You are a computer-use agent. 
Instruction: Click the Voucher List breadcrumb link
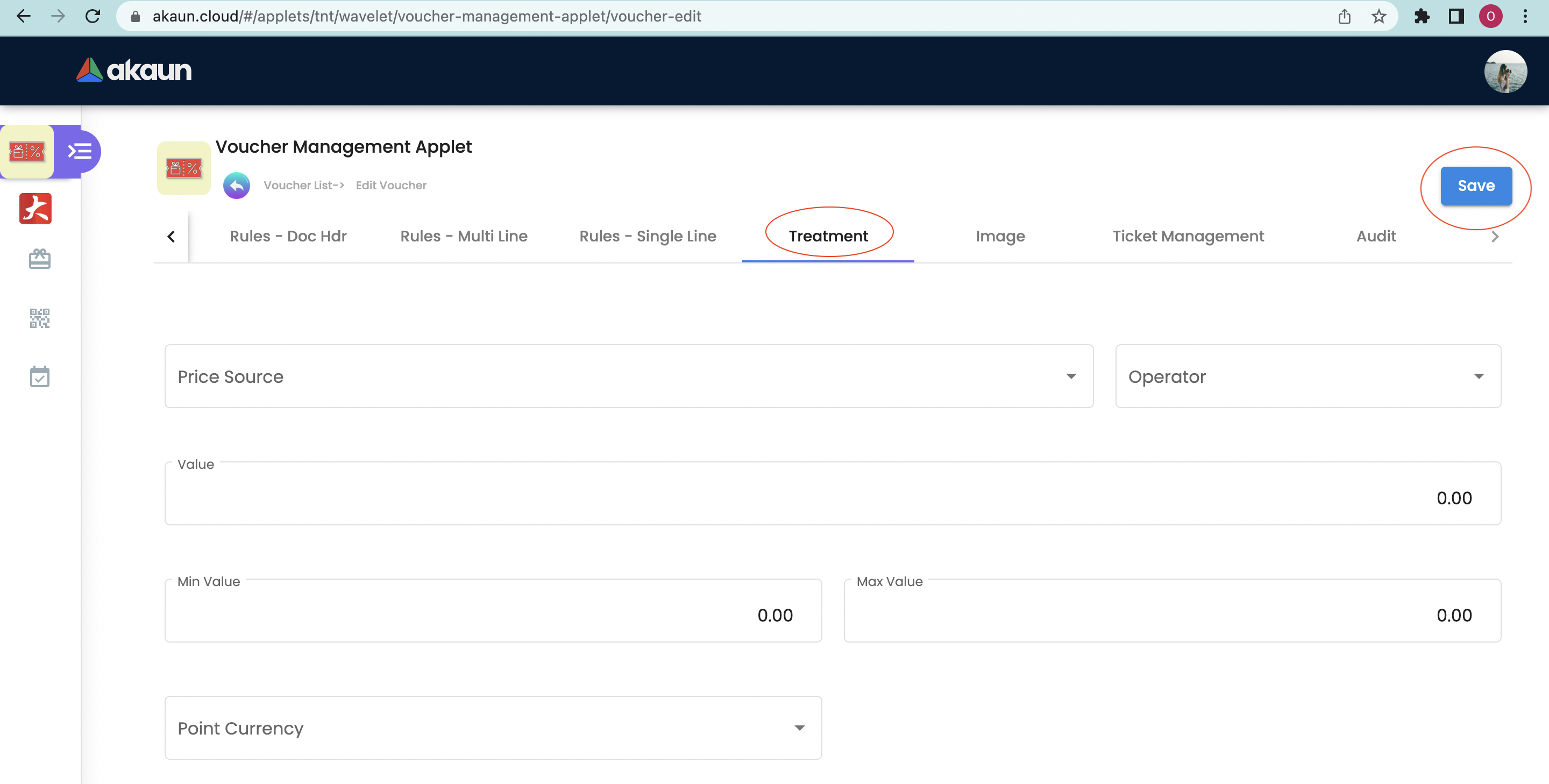(299, 185)
